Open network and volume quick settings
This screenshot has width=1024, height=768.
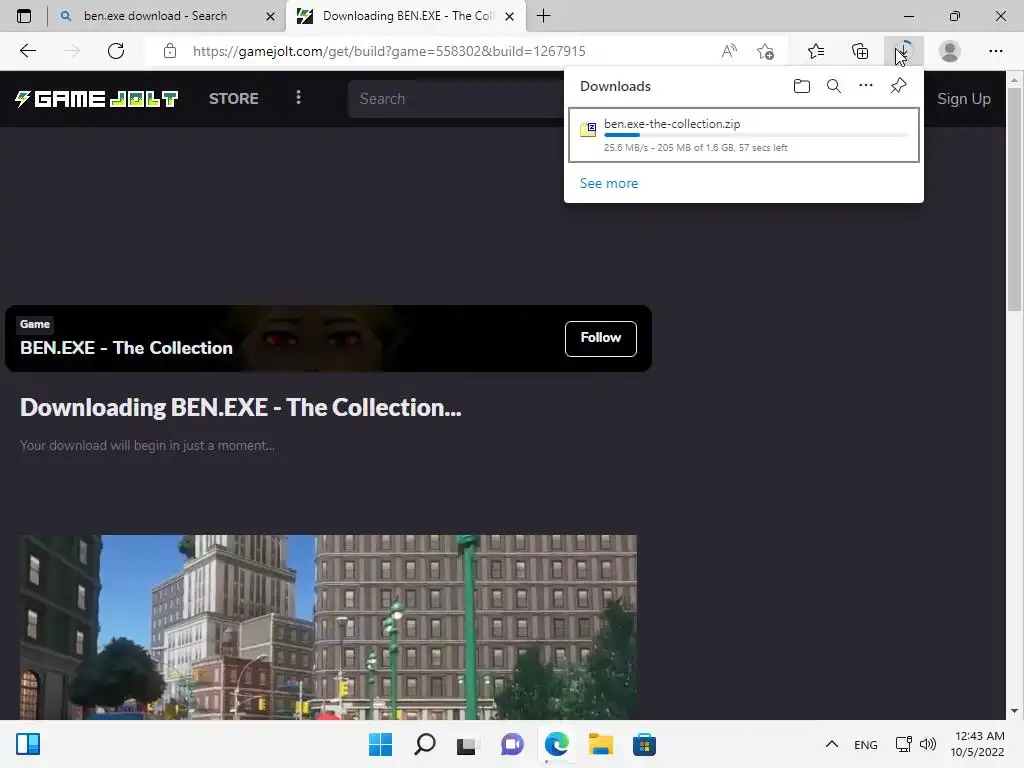(x=916, y=744)
